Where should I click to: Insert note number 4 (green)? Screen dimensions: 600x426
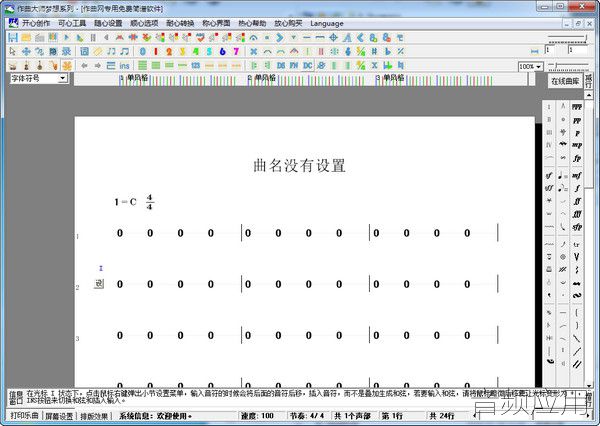196,51
